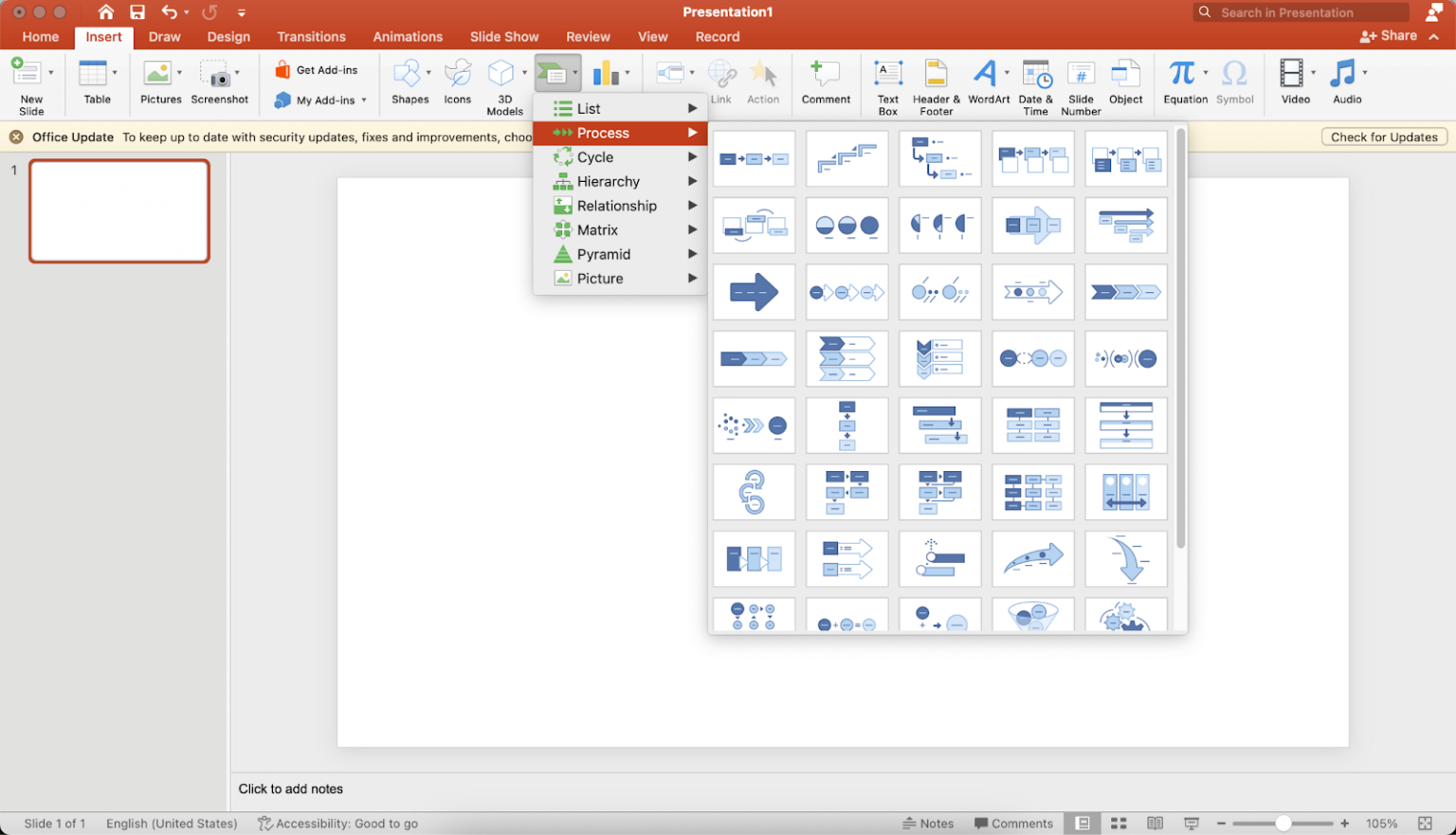Screen dimensions: 1456x835
Task: Toggle the Comments pane
Action: (x=1013, y=823)
